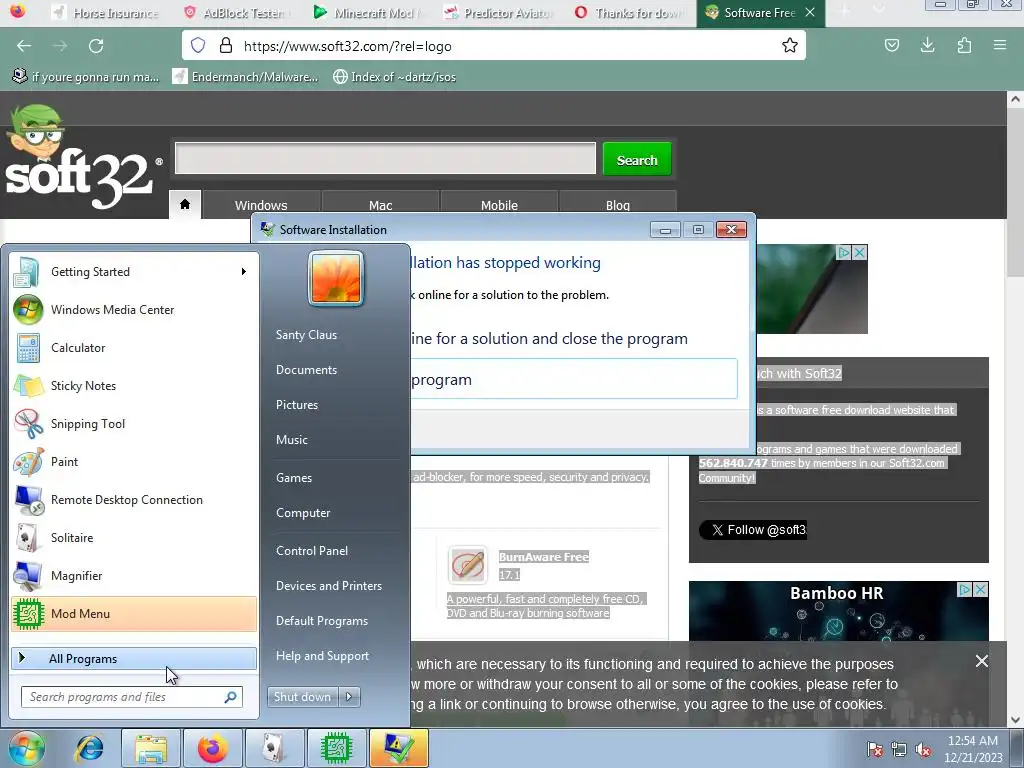Click the green chip taskbar icon

pos(336,748)
